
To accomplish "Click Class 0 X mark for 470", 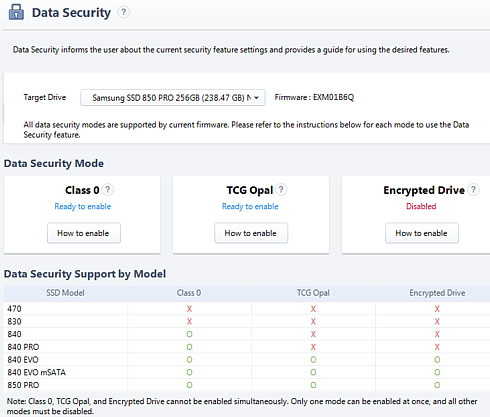I will click(189, 309).
